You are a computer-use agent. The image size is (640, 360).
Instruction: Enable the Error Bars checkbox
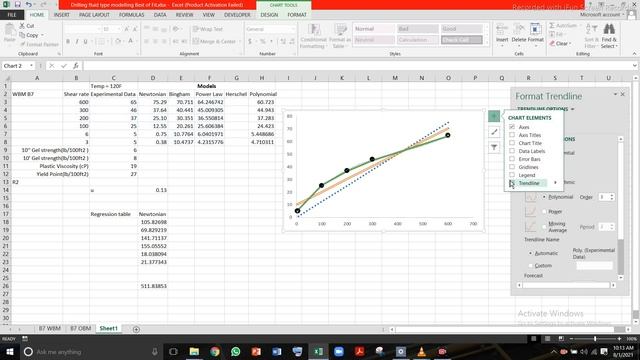[512, 159]
